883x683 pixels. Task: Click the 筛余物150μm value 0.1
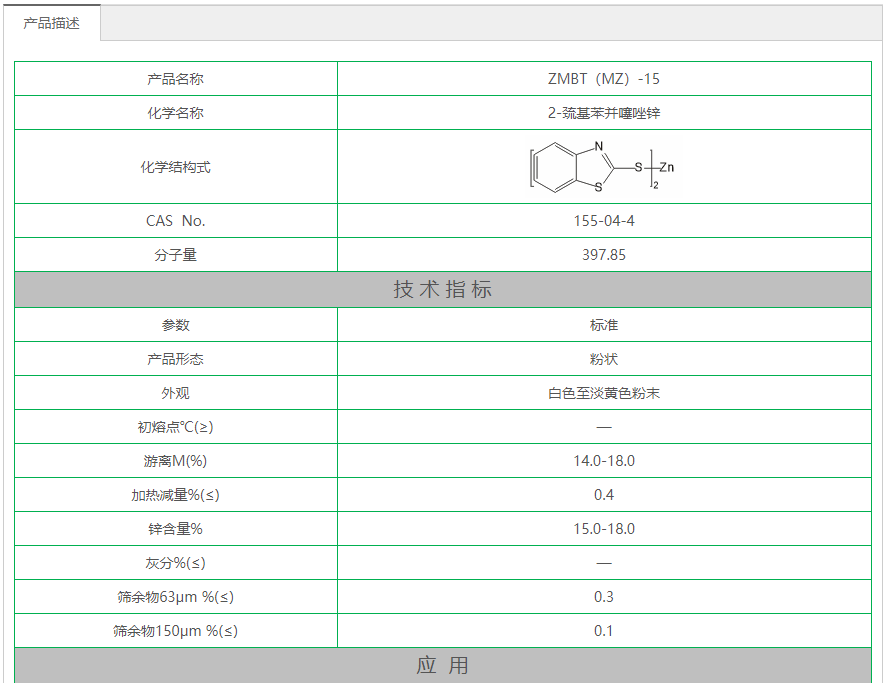pos(603,631)
